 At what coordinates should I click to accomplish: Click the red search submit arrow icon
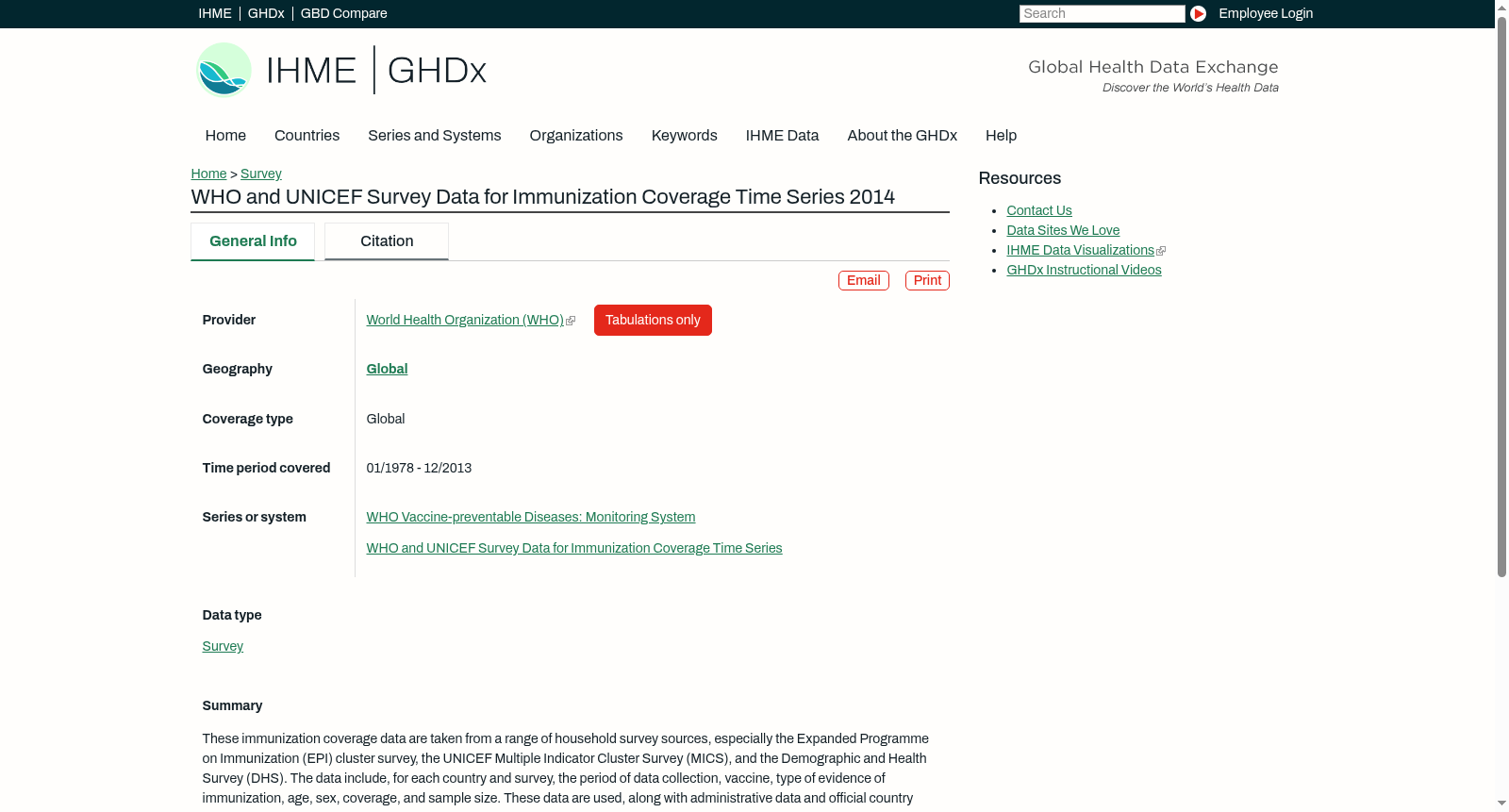(x=1198, y=13)
